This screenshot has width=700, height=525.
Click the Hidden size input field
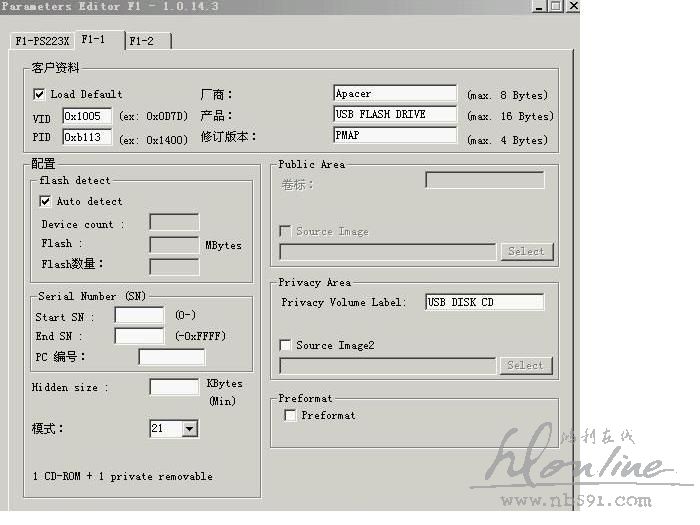[174, 387]
